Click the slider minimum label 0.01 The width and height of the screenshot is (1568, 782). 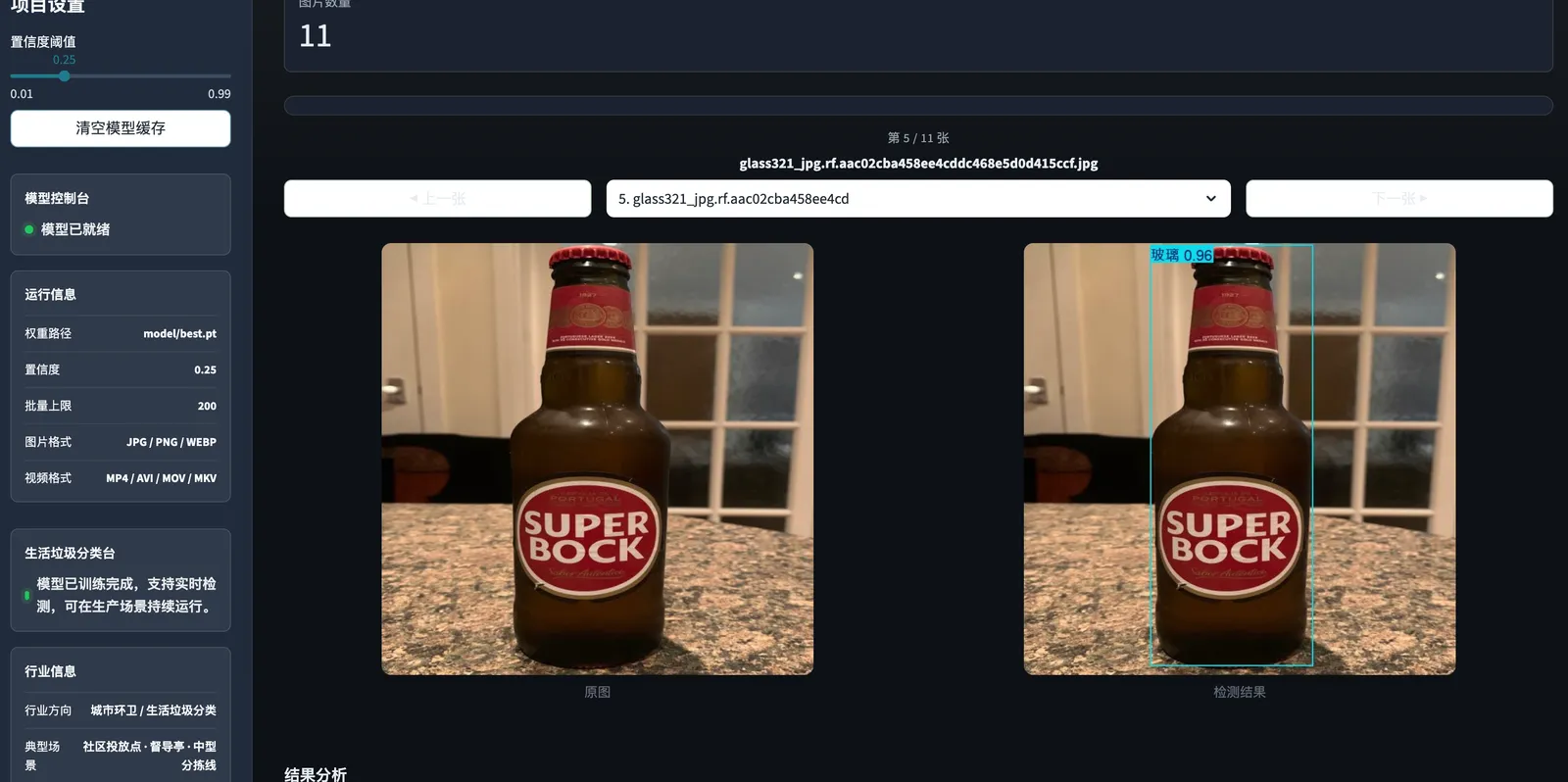point(22,94)
